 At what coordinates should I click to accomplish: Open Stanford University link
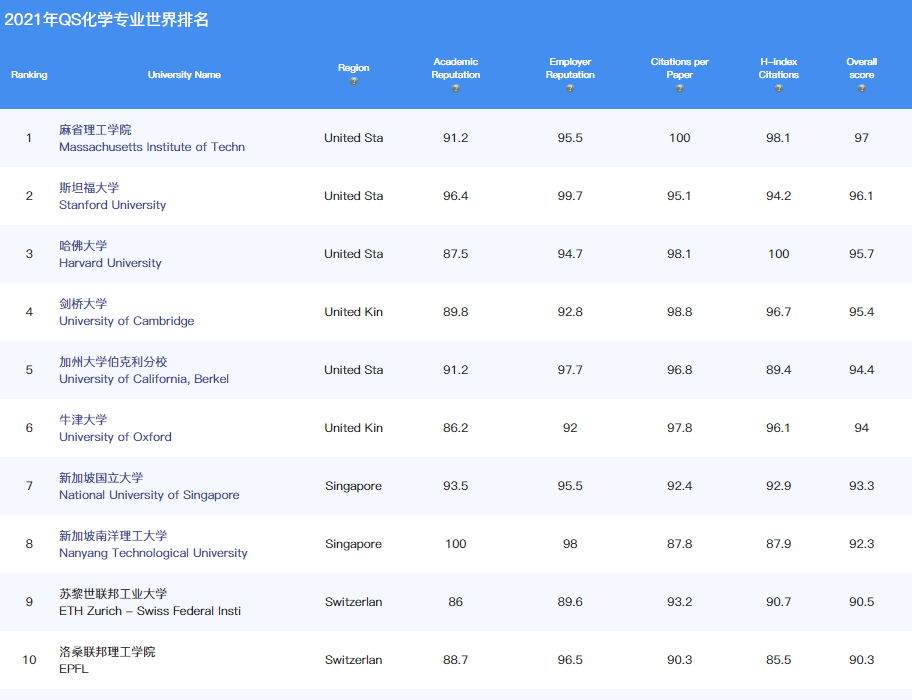[112, 205]
